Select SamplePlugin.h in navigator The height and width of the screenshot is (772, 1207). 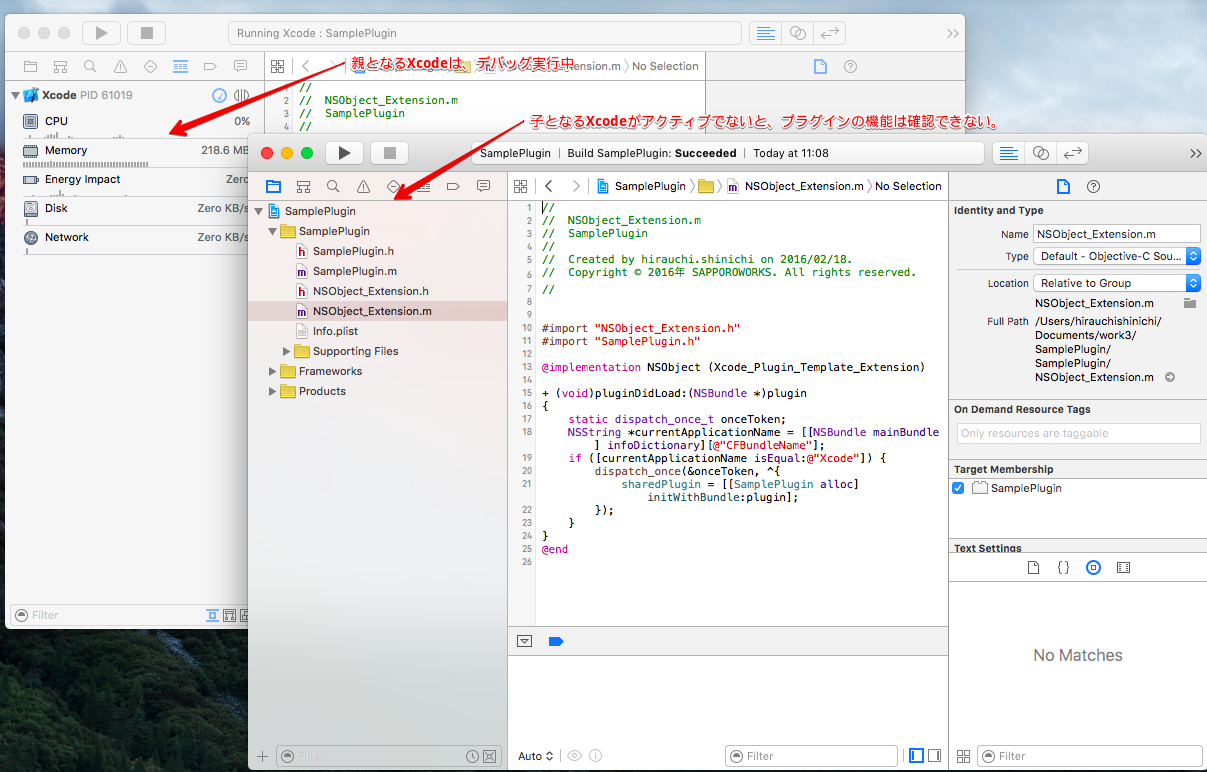tap(352, 251)
